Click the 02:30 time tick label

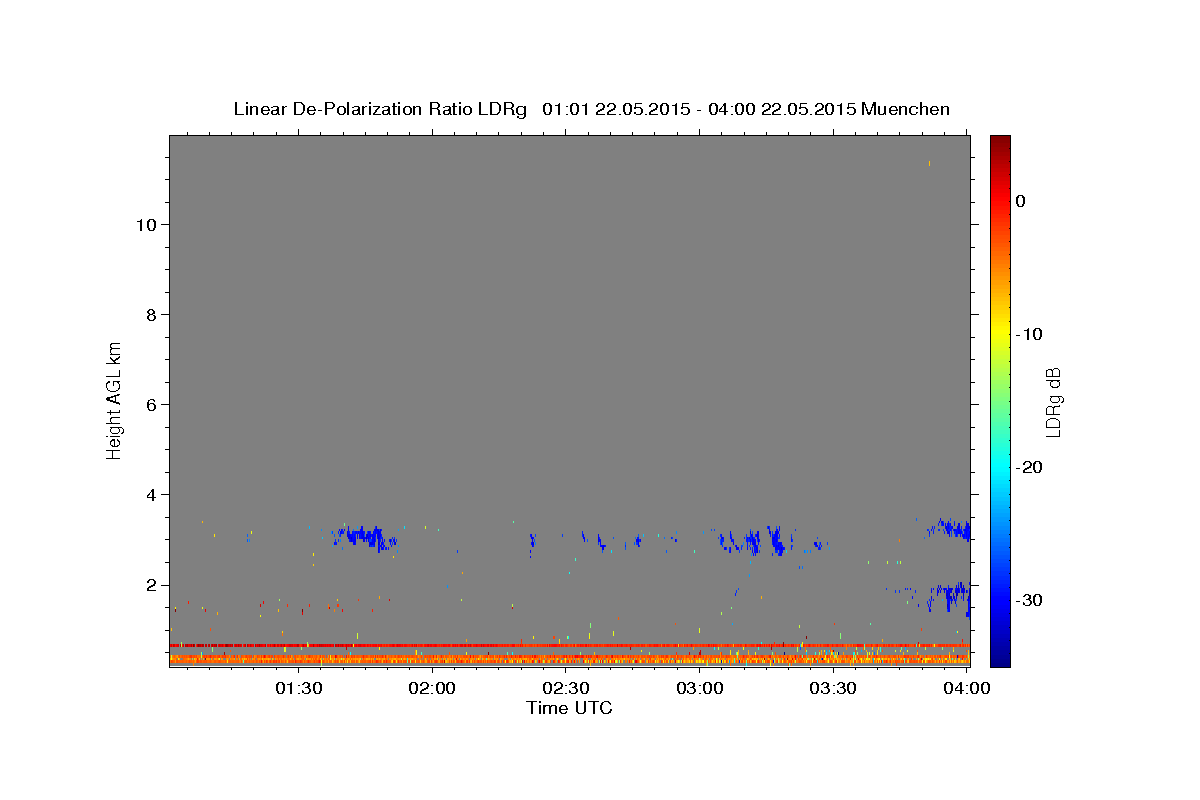tap(566, 688)
